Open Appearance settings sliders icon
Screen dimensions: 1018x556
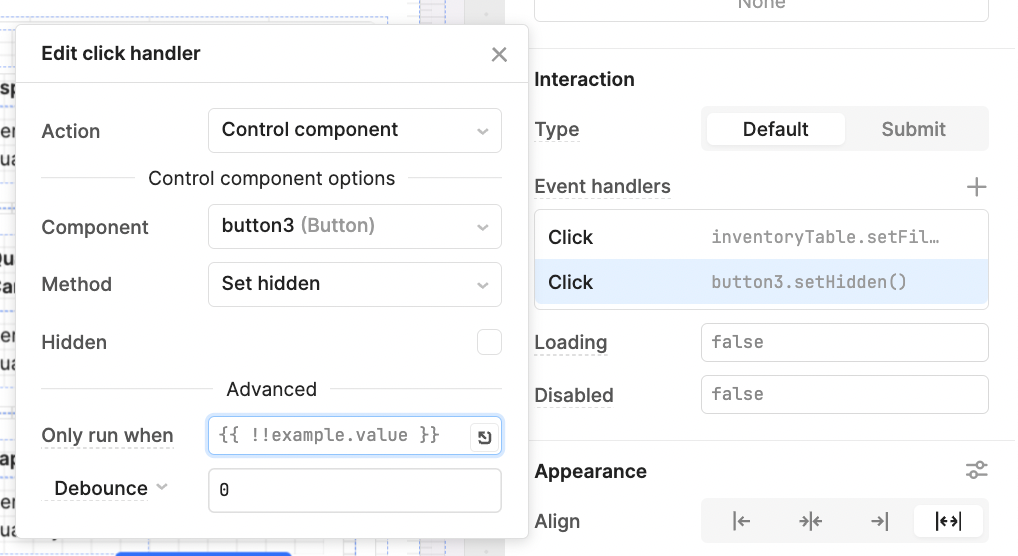pos(976,470)
